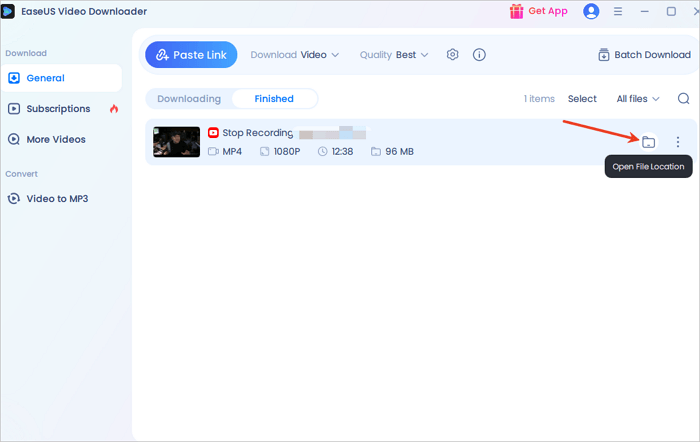Open the hamburger menu in title bar
This screenshot has width=700, height=442.
coord(618,11)
